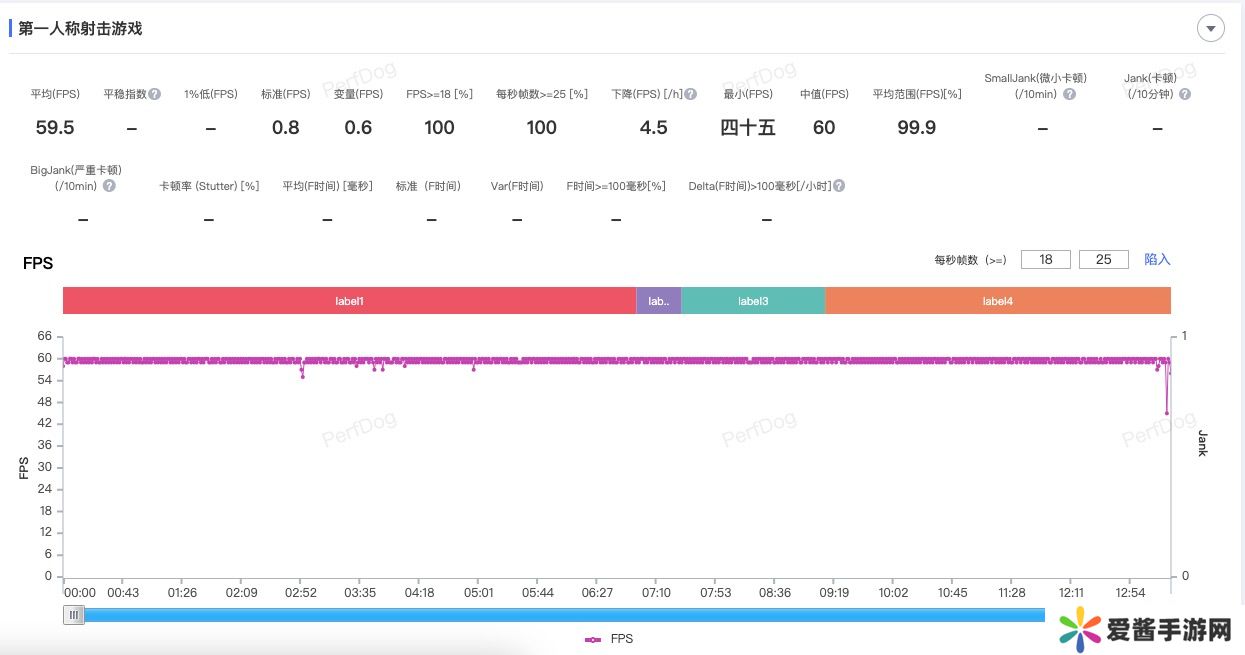Show help for BigJank (/10min)
The image size is (1245, 655).
pyautogui.click(x=109, y=186)
